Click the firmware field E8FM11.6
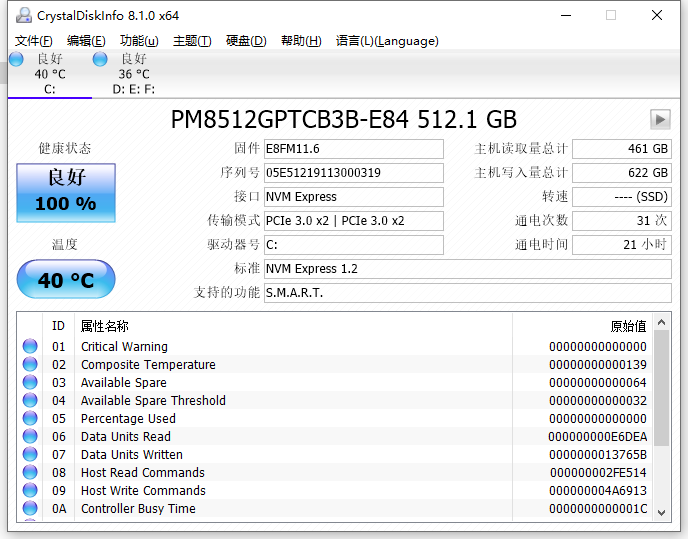 [x=352, y=149]
